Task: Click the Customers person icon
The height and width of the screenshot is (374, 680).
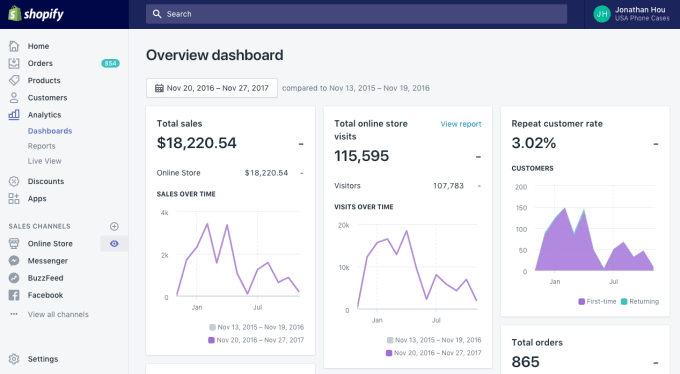Action: click(14, 98)
